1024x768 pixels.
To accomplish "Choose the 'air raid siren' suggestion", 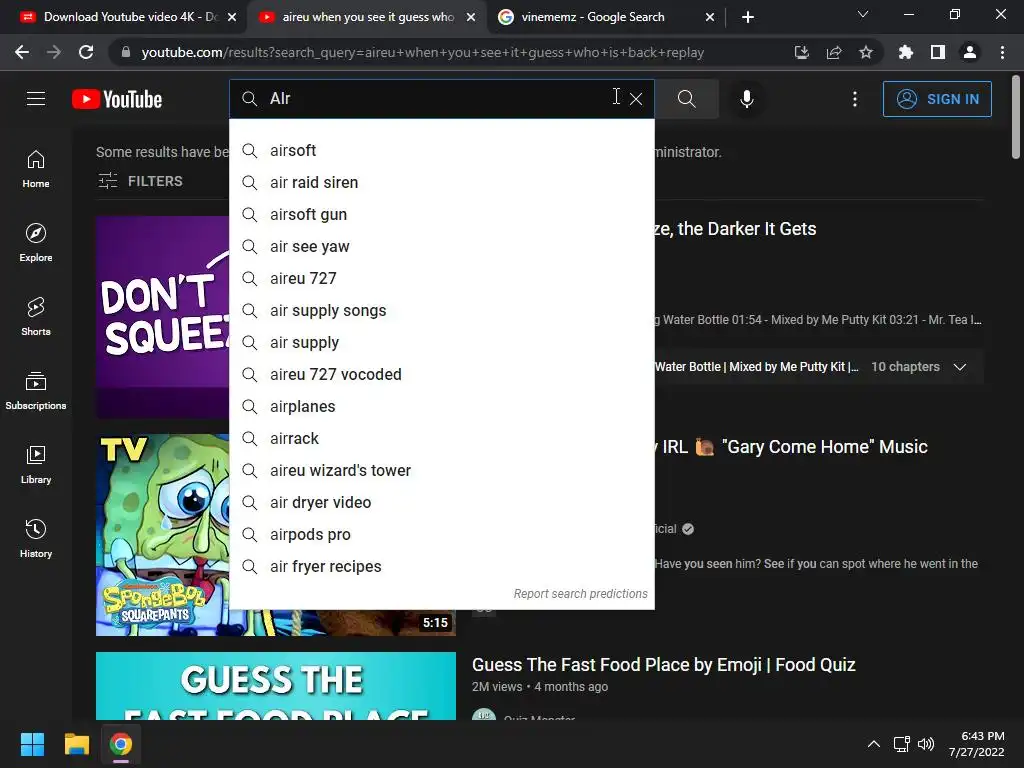I will tap(442, 183).
